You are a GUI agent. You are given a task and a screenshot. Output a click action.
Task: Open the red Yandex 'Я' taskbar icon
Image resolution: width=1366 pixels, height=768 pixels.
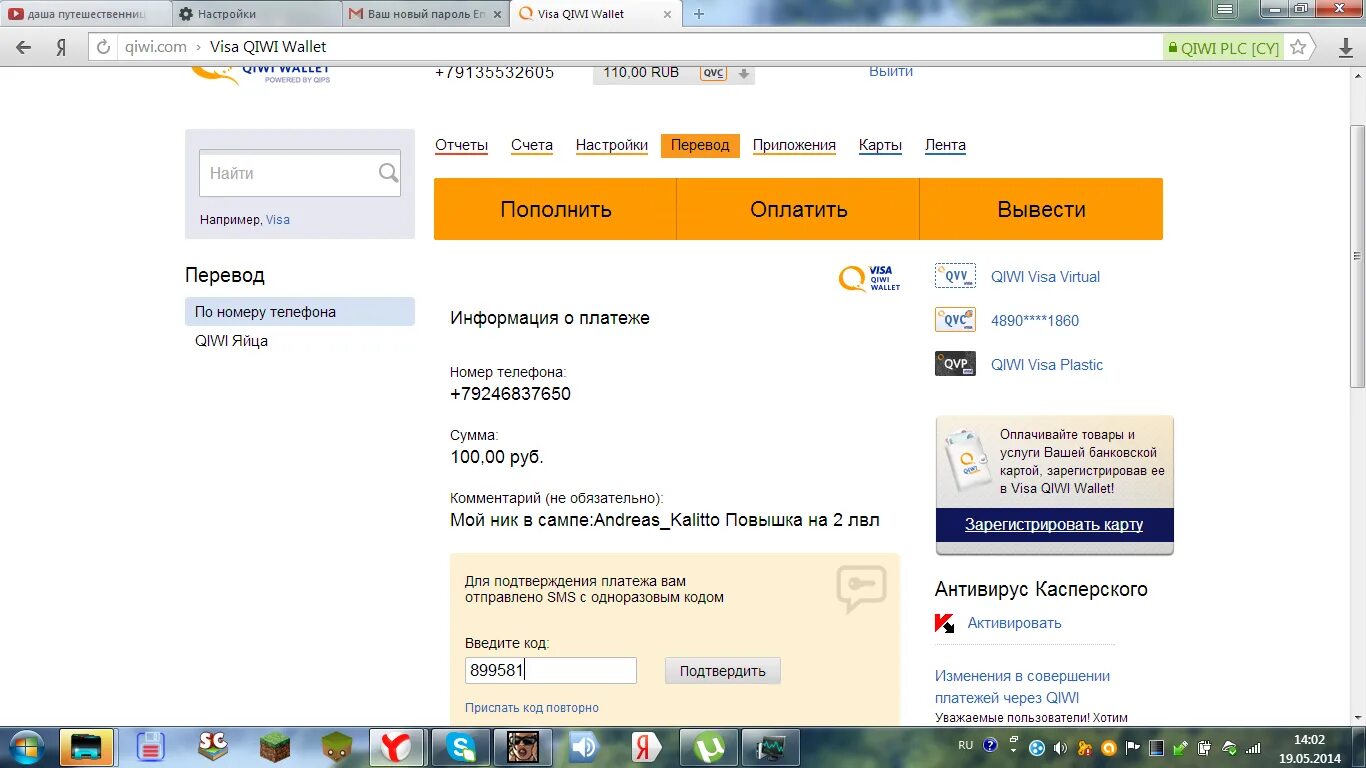click(x=646, y=747)
